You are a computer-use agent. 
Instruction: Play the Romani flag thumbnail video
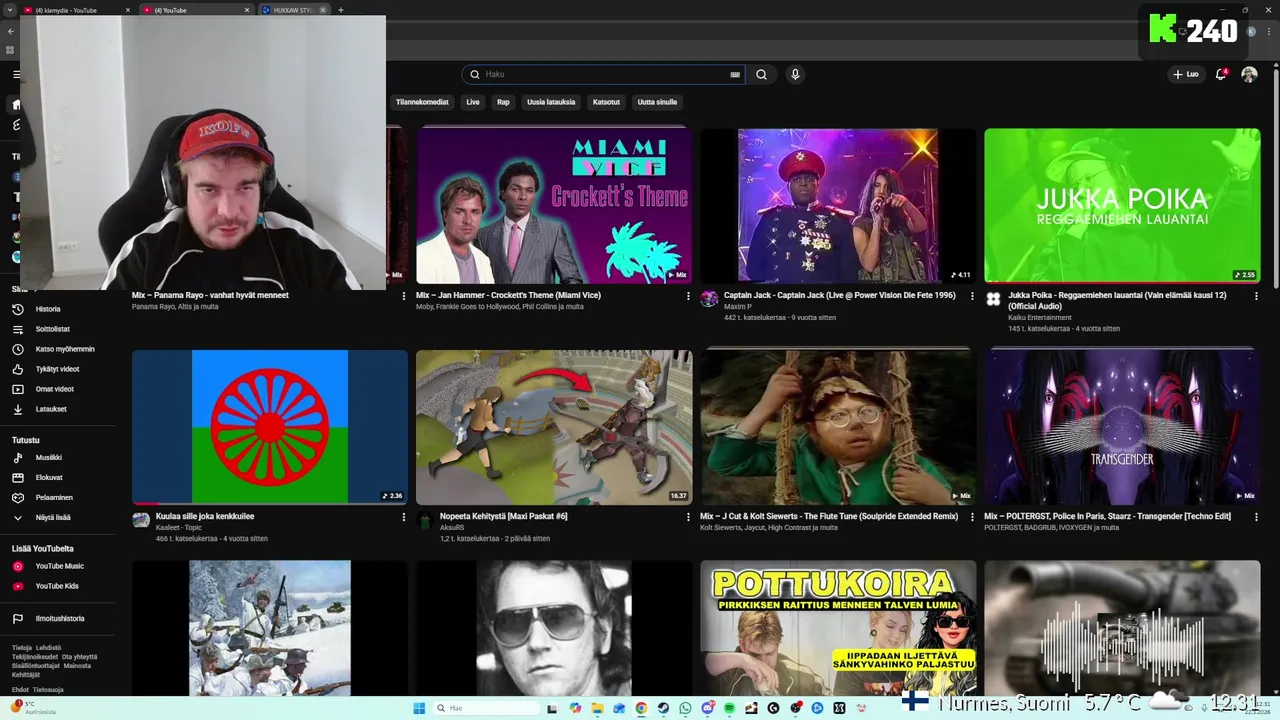click(x=270, y=427)
